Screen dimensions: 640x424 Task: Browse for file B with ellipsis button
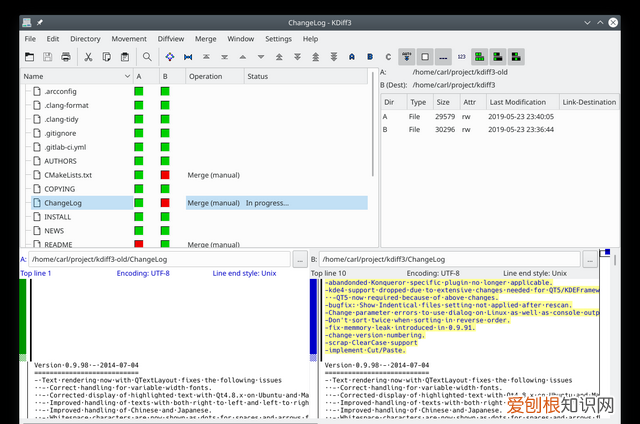590,260
